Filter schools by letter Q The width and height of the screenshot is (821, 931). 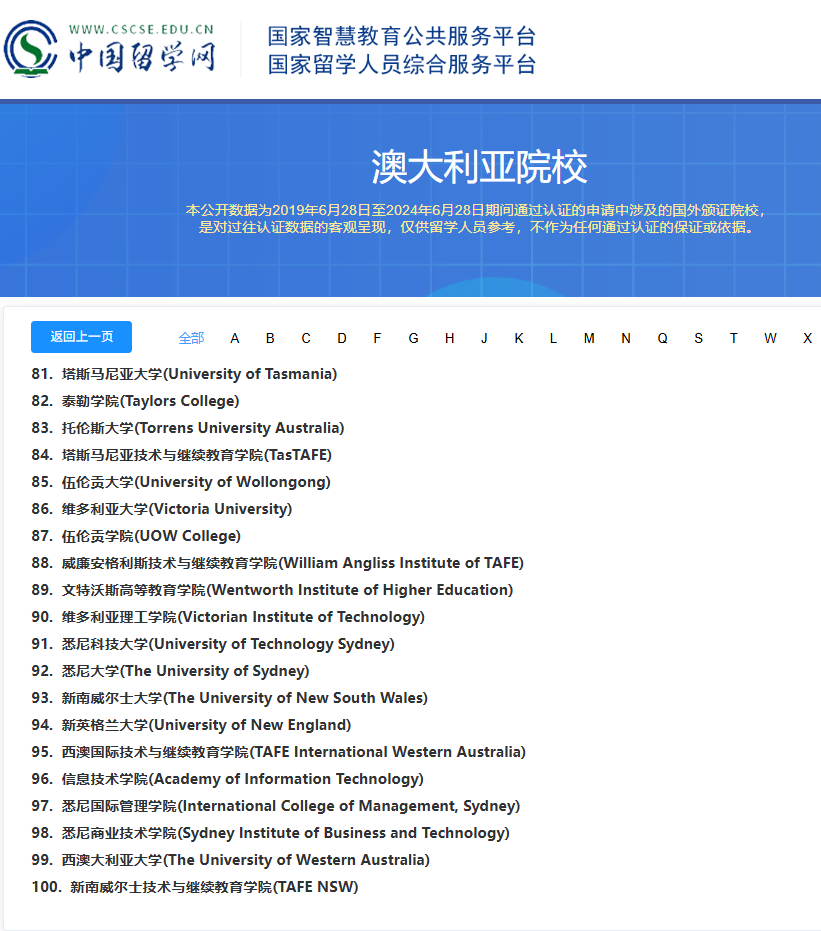point(662,338)
